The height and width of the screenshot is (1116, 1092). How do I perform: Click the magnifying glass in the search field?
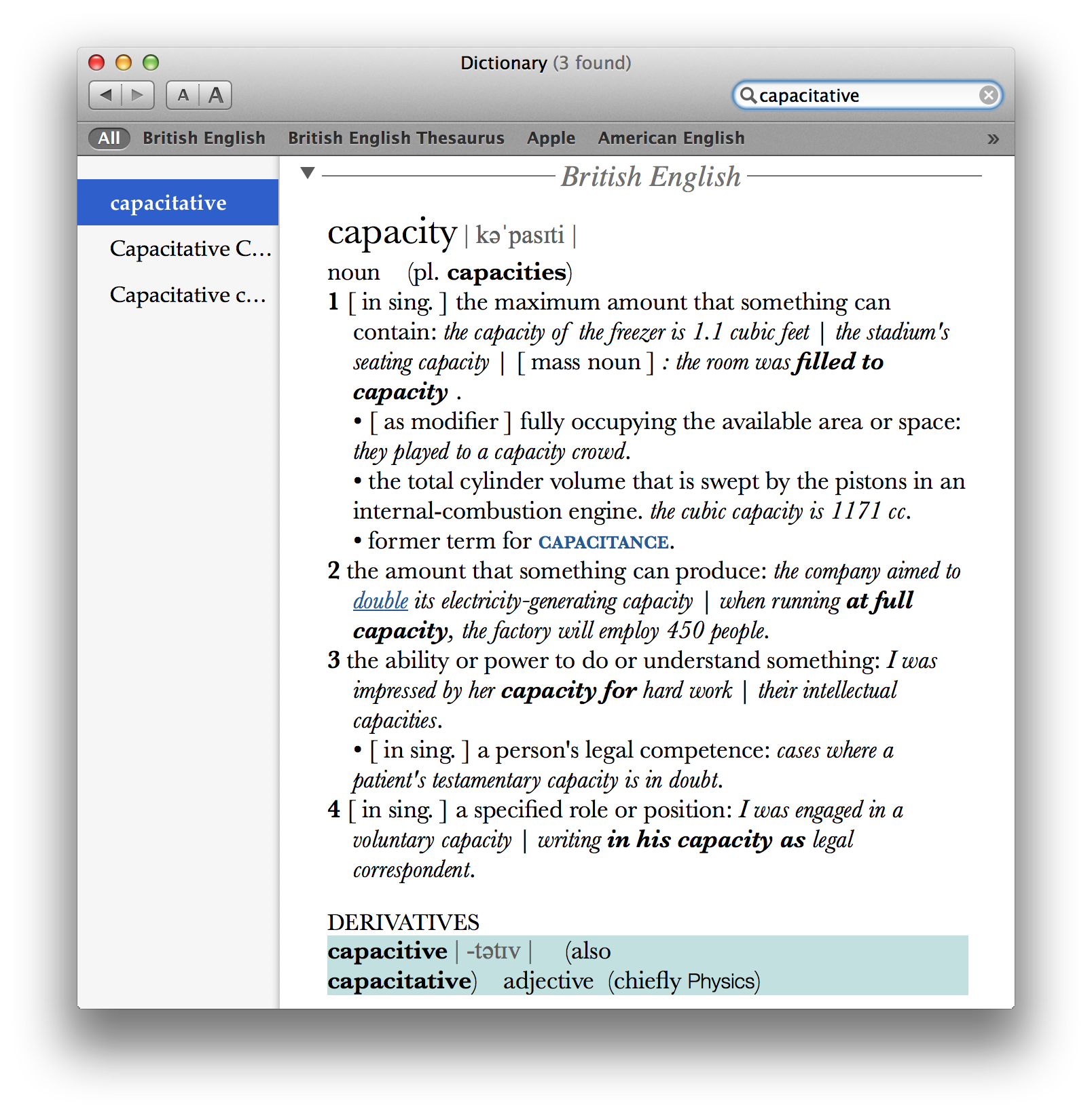748,95
